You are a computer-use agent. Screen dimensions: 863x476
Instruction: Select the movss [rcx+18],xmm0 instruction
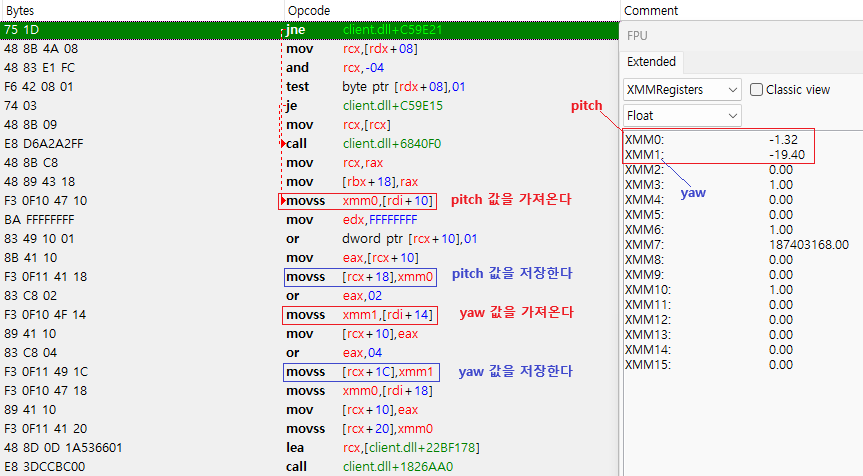pyautogui.click(x=361, y=277)
